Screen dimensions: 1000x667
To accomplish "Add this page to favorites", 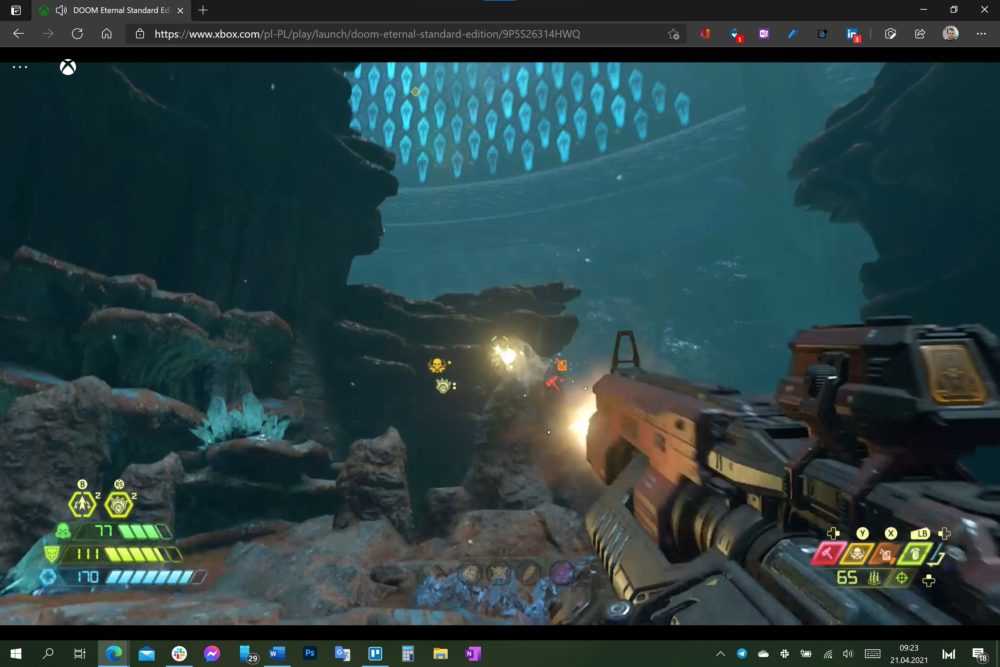I will point(673,34).
